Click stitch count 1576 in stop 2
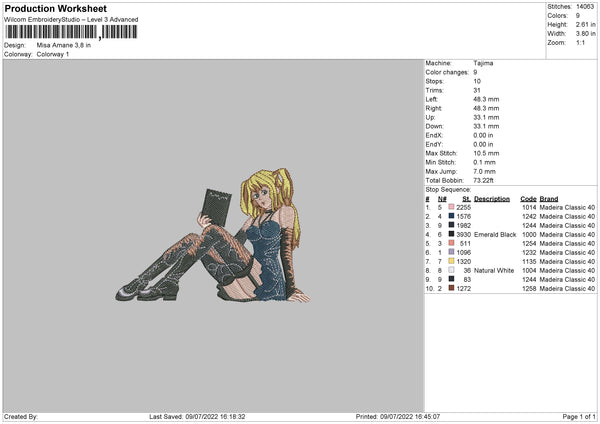The width and height of the screenshot is (600, 424). [x=463, y=216]
